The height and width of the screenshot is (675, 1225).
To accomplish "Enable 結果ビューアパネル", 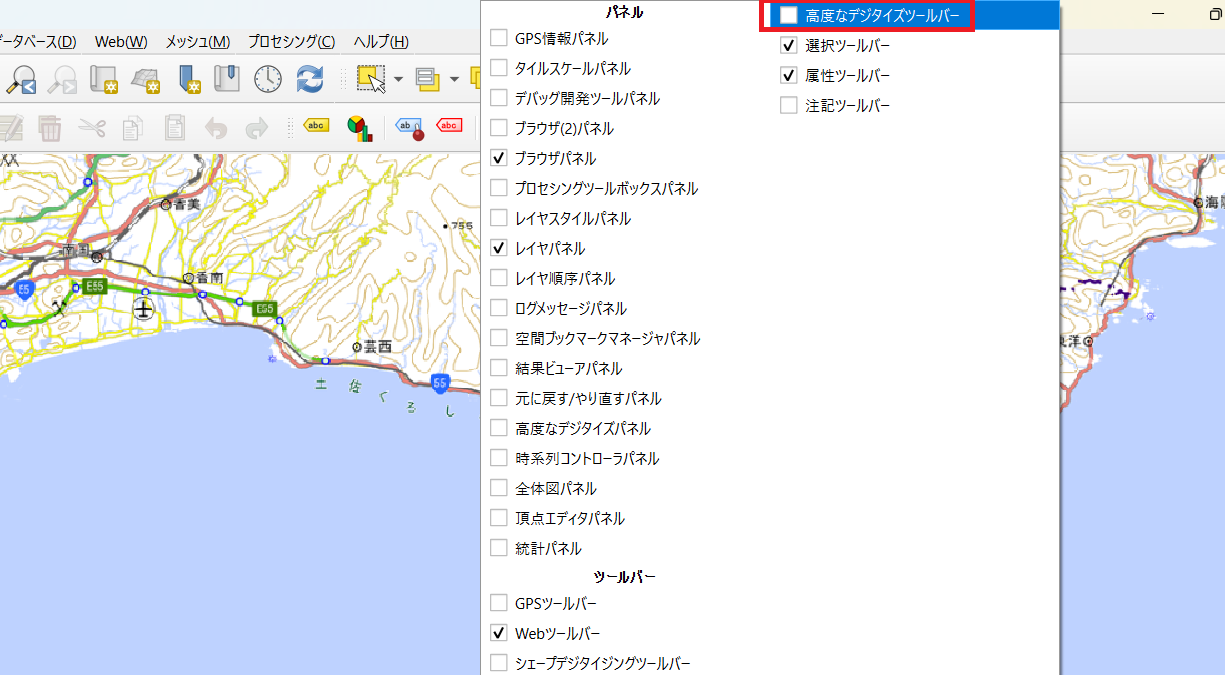I will coord(499,368).
